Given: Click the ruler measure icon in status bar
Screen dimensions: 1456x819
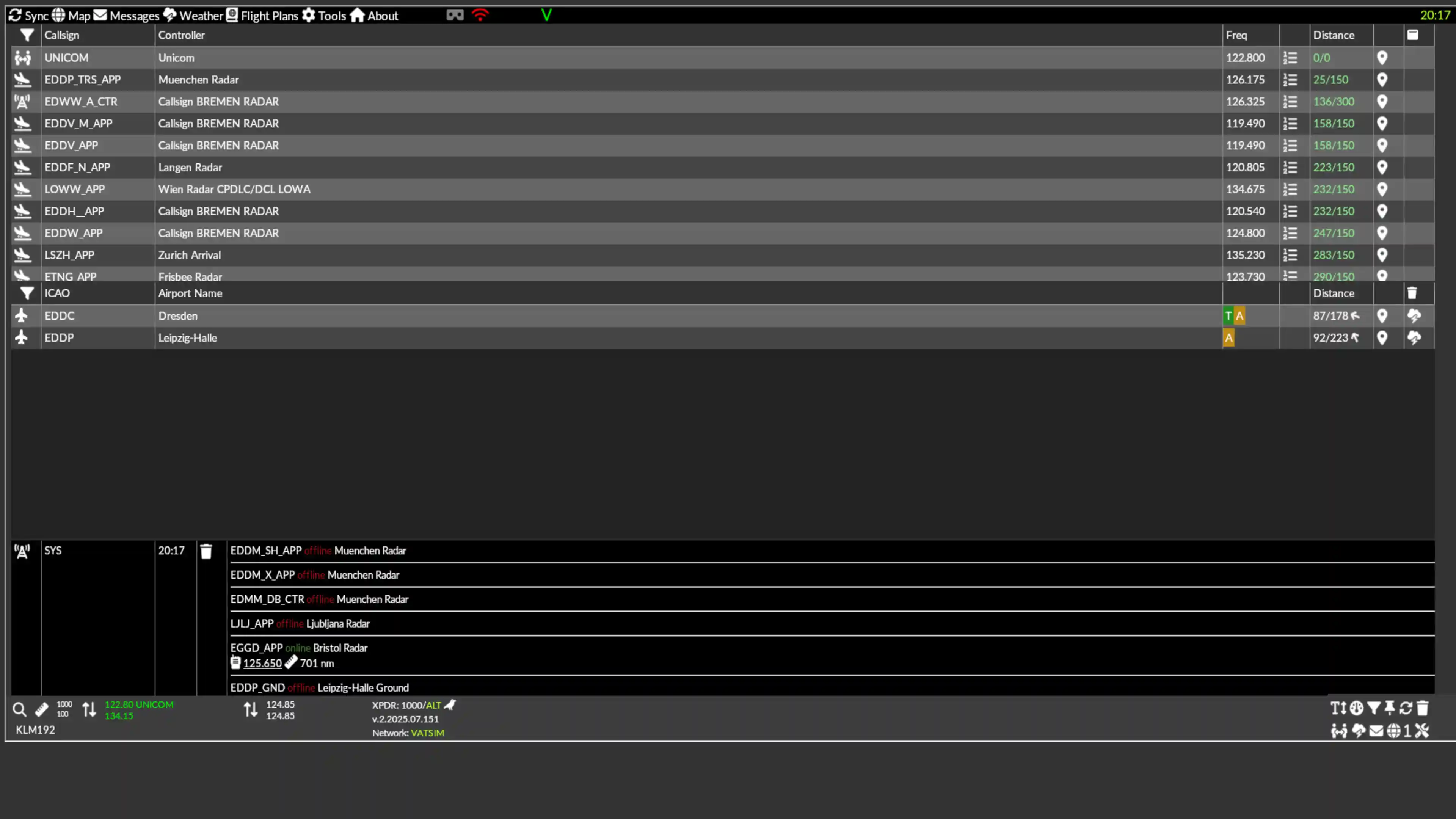Looking at the screenshot, I should tap(42, 709).
